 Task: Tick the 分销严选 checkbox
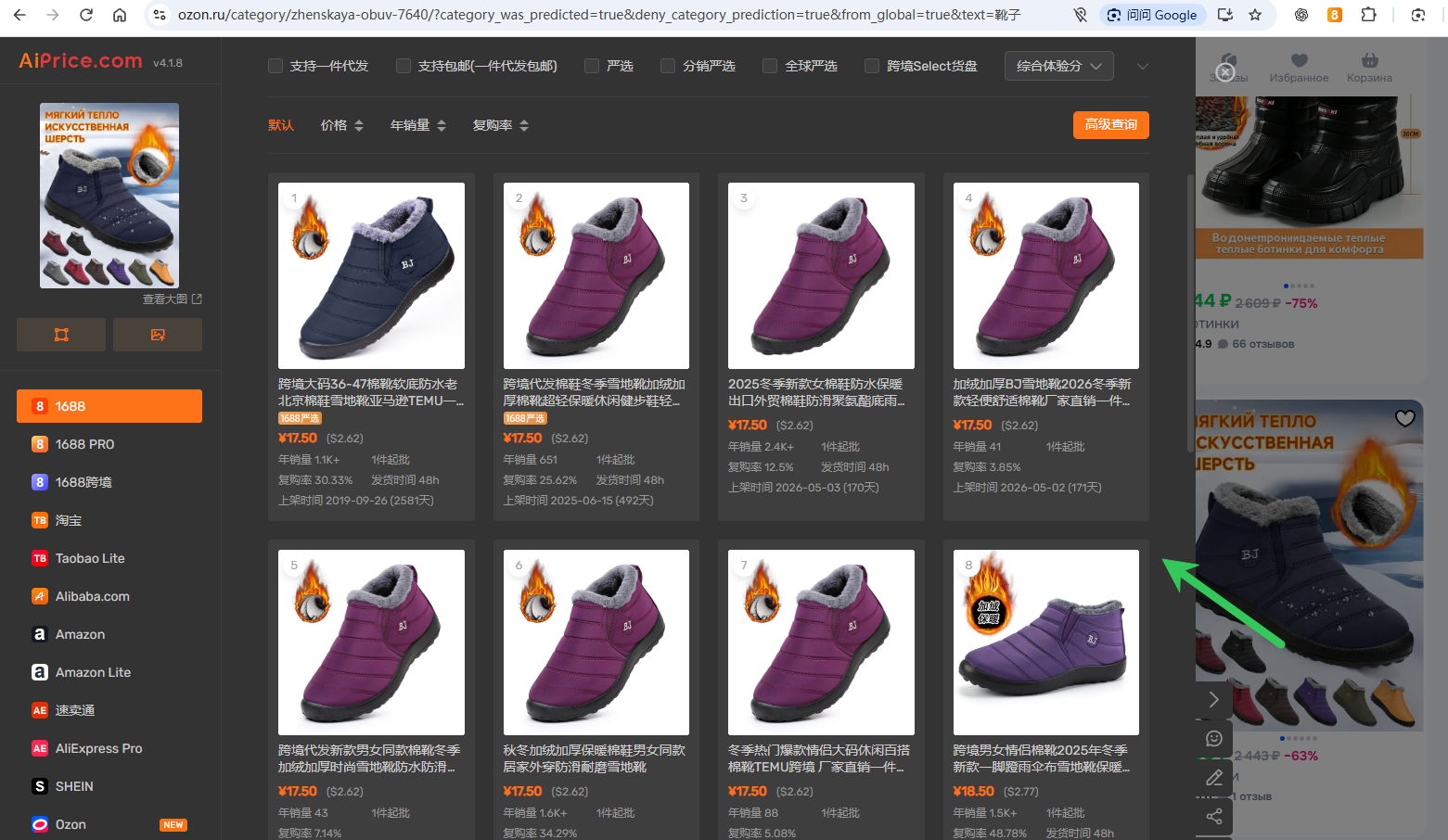tap(668, 66)
